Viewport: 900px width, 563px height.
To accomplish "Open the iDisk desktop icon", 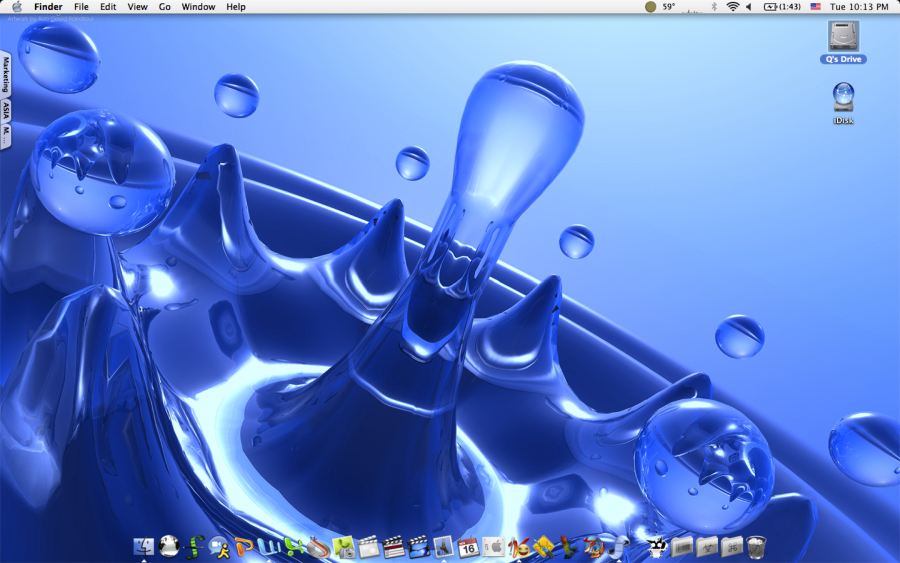I will tap(843, 97).
